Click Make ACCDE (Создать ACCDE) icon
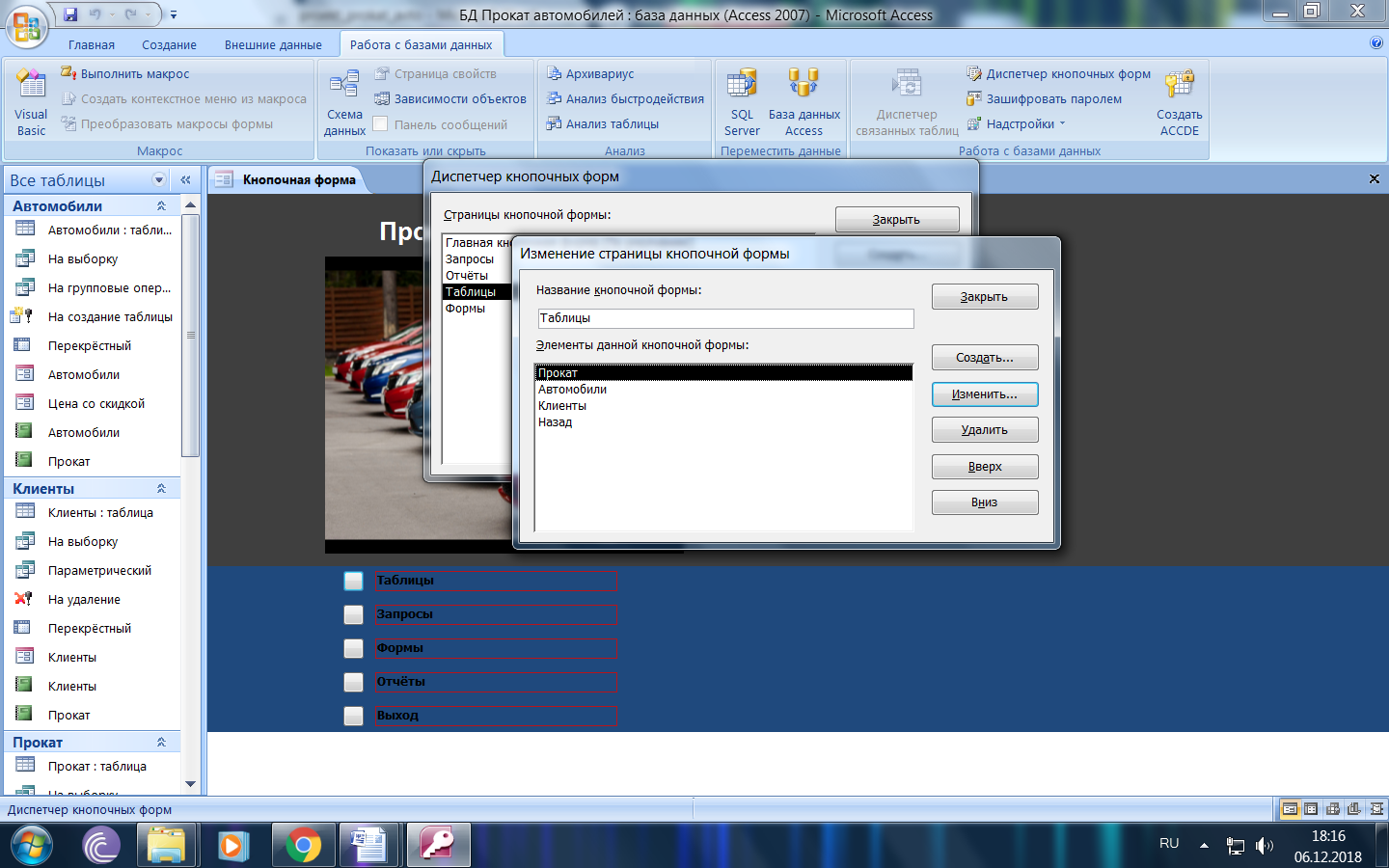 coord(1179,84)
